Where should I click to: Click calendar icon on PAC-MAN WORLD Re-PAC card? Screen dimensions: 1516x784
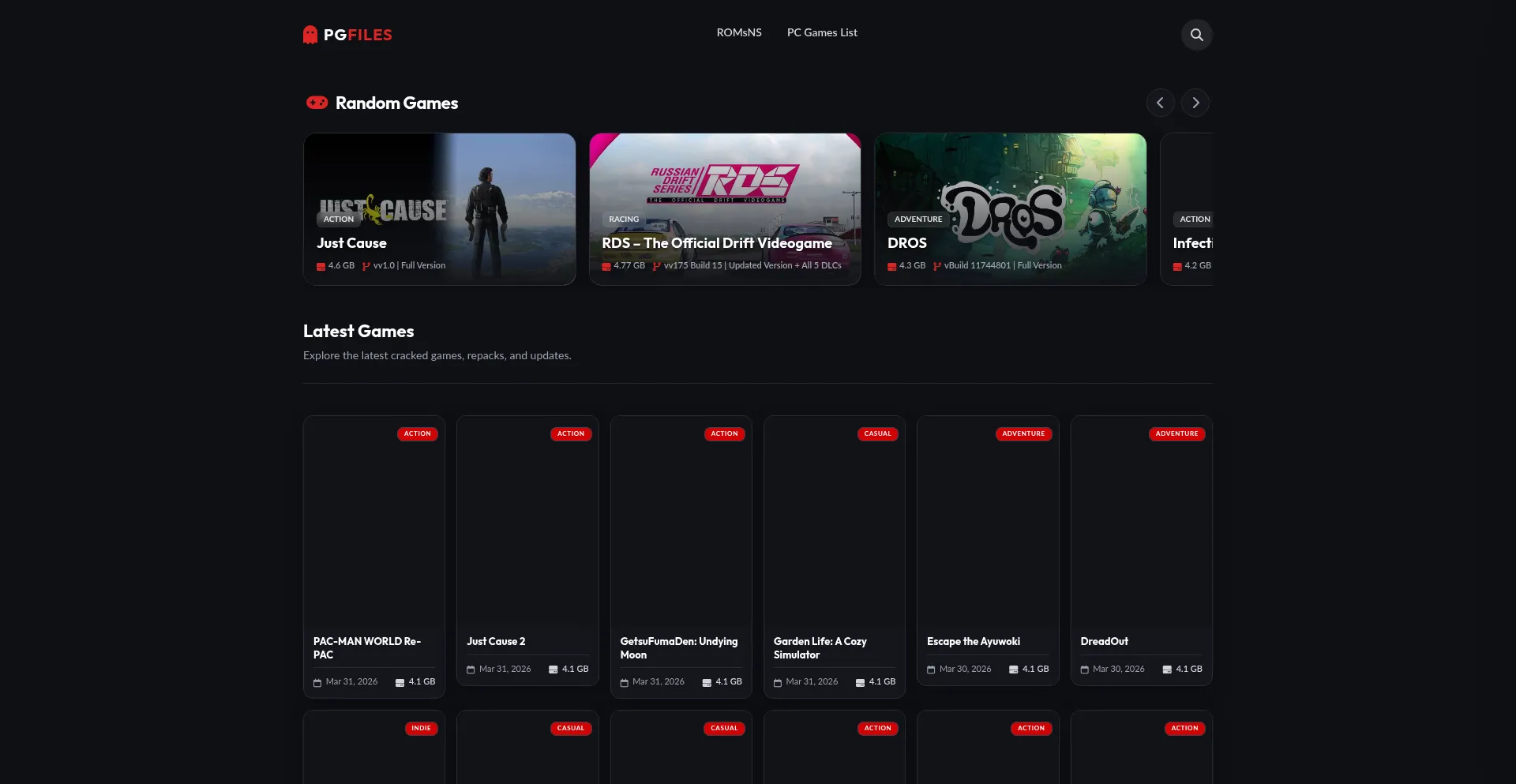tap(317, 682)
